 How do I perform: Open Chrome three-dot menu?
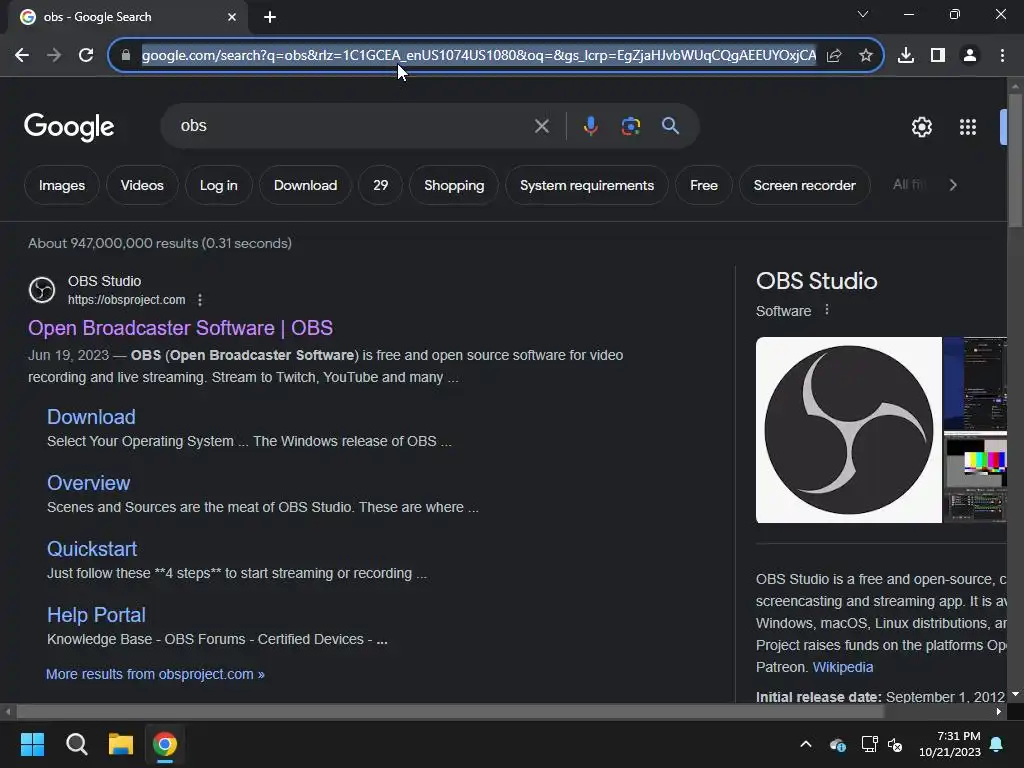[x=1002, y=55]
